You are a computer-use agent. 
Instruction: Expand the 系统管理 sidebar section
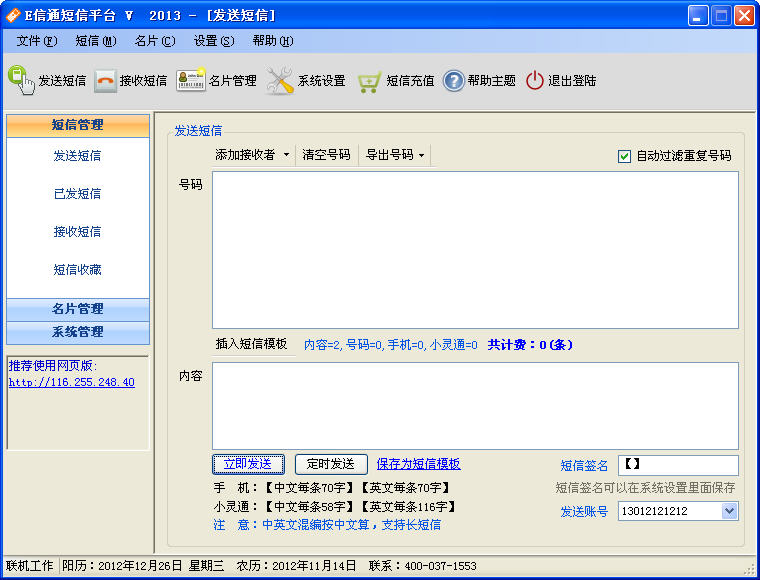click(78, 332)
